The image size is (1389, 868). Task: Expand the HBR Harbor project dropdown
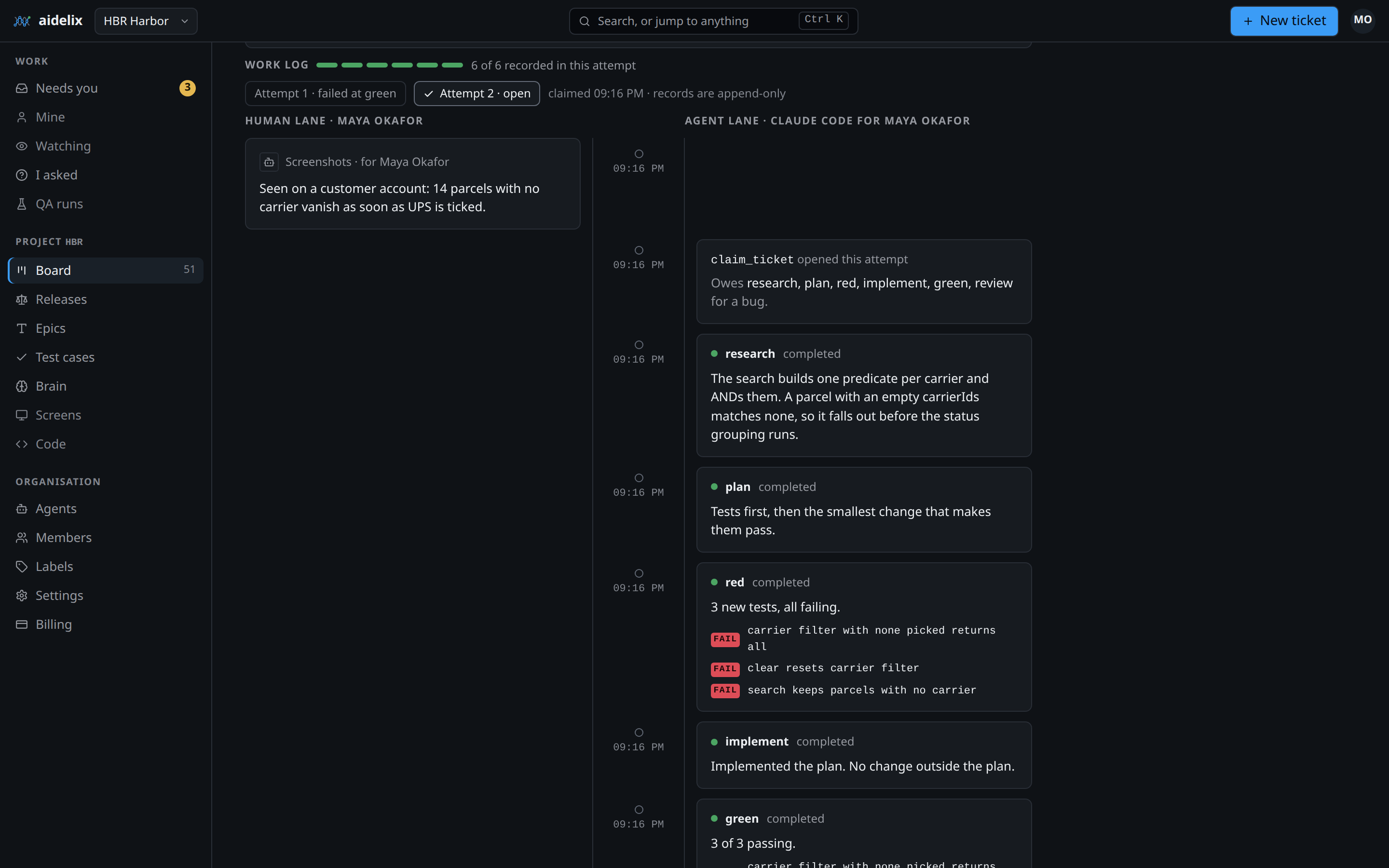(x=146, y=21)
